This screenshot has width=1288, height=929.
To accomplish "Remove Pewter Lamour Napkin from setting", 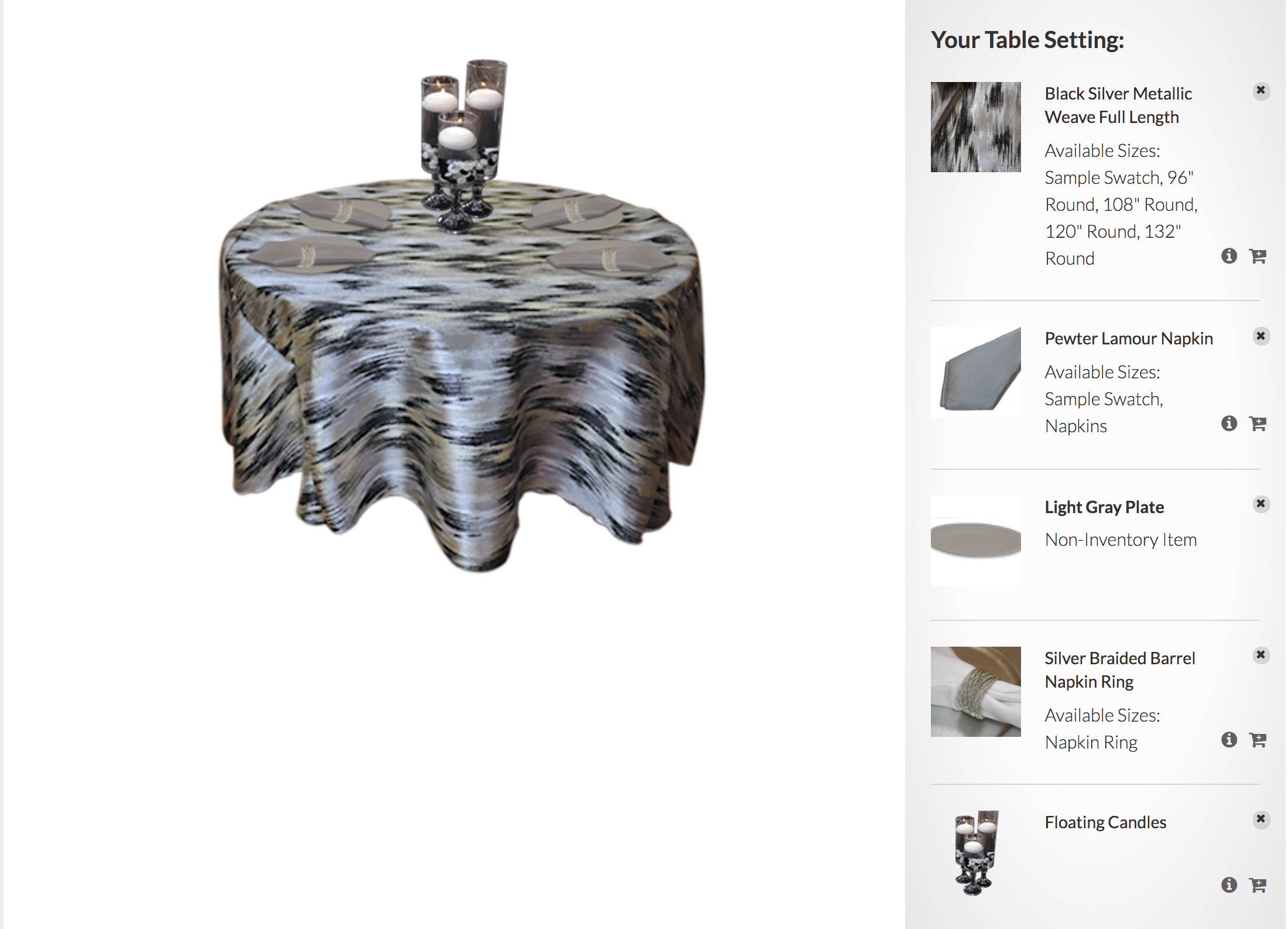I will click(x=1261, y=336).
